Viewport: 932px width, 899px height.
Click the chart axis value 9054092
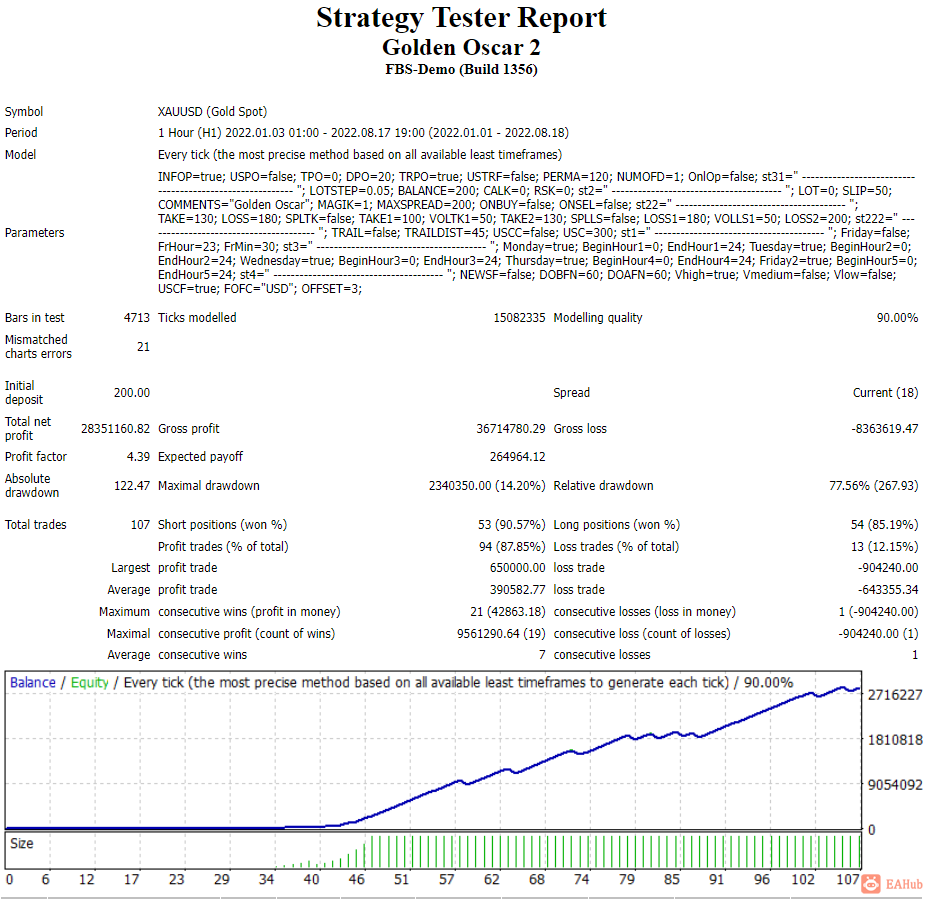tap(895, 785)
